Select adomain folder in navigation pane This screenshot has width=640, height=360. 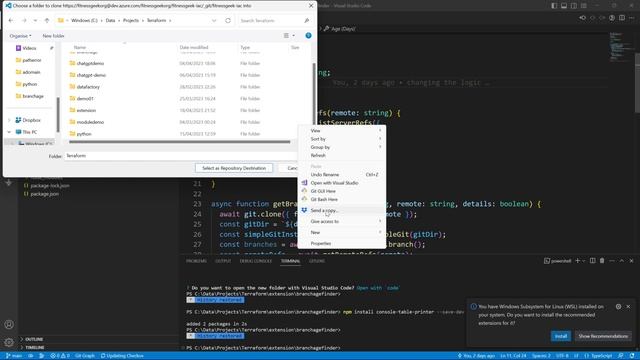point(31,72)
